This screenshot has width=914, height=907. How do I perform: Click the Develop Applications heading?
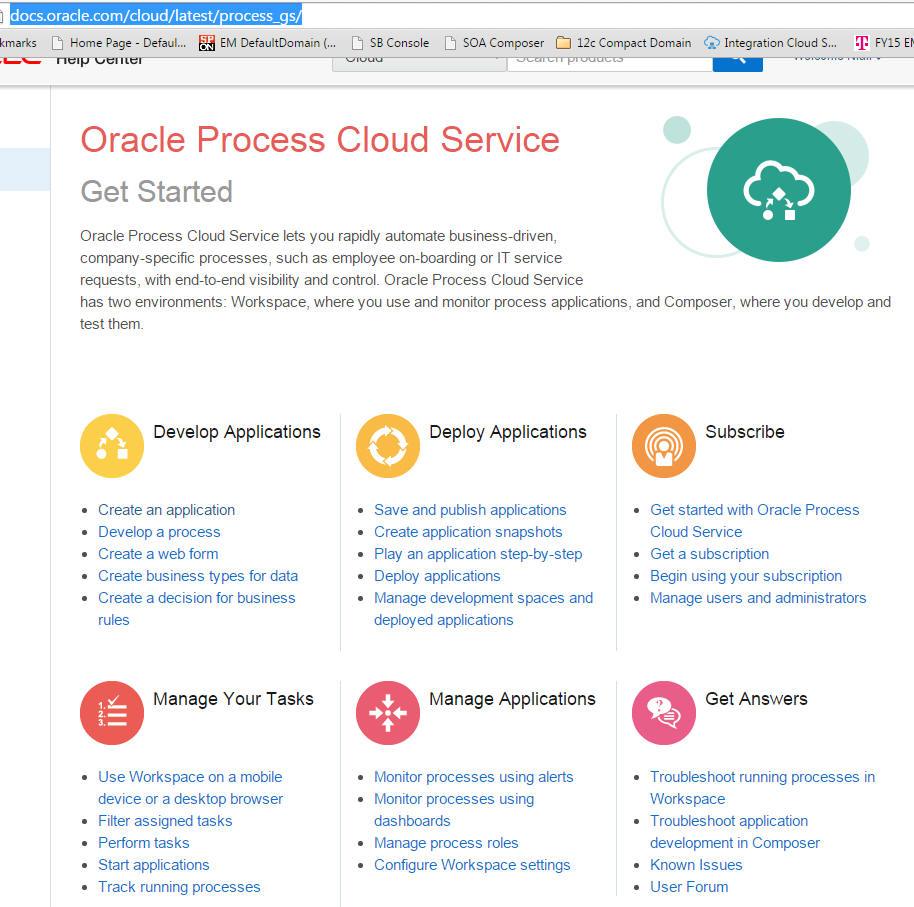[x=237, y=432]
